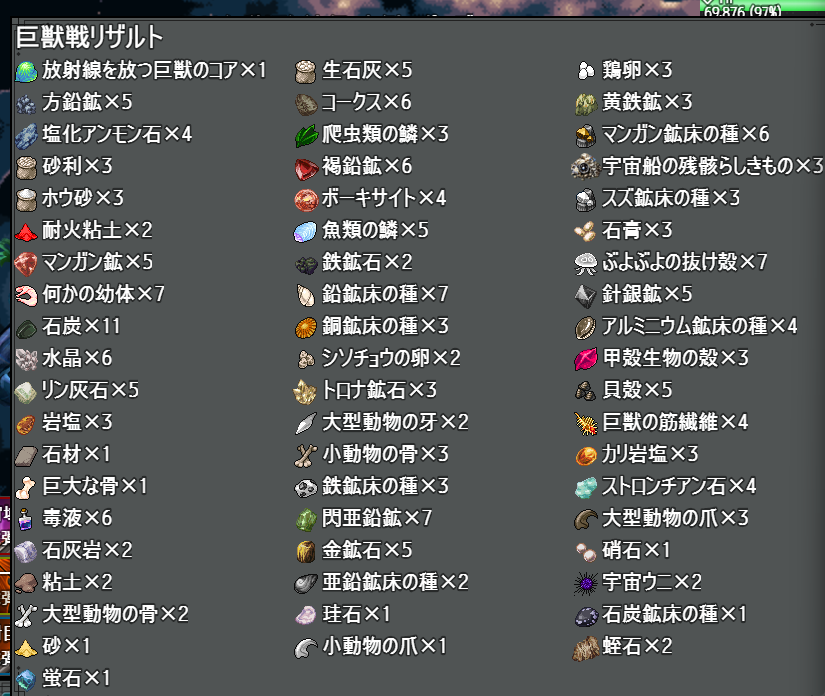Select the 蛍石×1 entry
Image resolution: width=825 pixels, height=696 pixels.
point(63,679)
